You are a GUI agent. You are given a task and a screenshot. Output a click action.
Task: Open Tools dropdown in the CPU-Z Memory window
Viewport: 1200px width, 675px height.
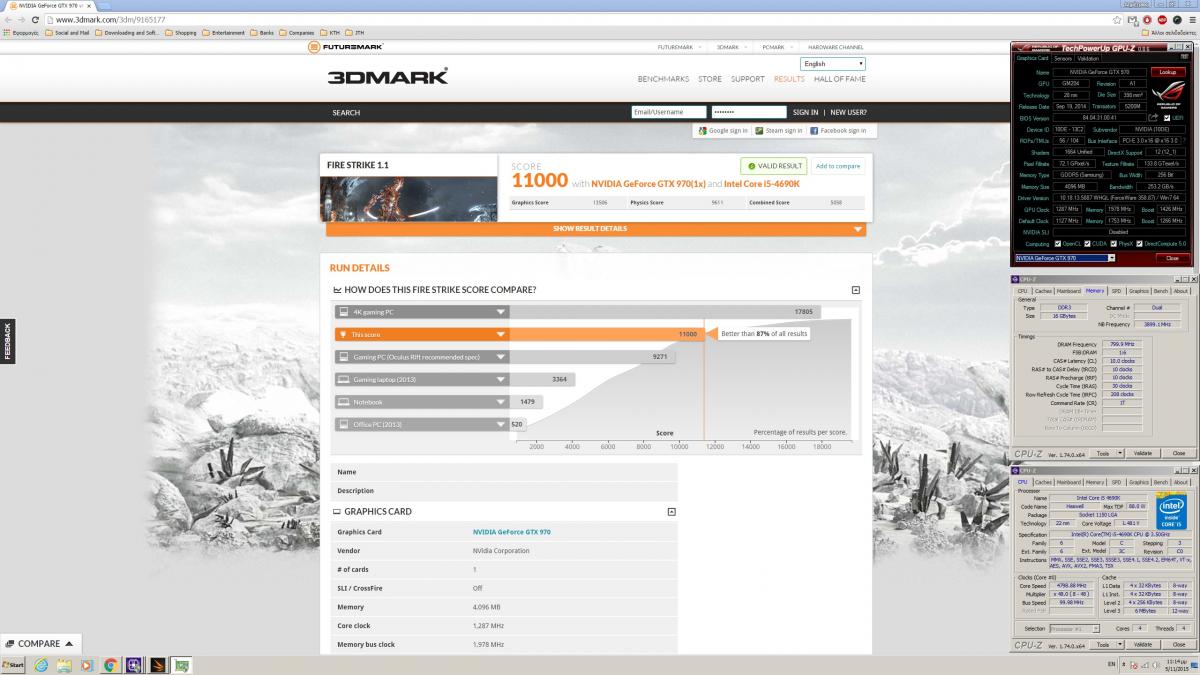tap(1105, 453)
